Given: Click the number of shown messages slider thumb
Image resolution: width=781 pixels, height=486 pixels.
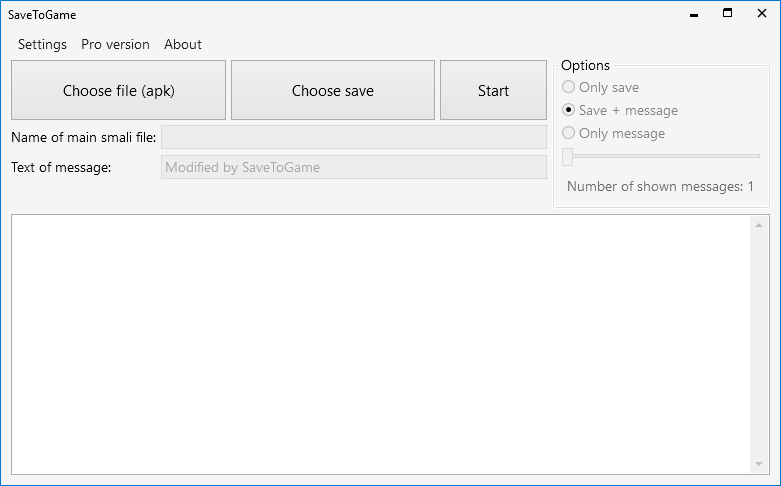Looking at the screenshot, I should (x=567, y=156).
